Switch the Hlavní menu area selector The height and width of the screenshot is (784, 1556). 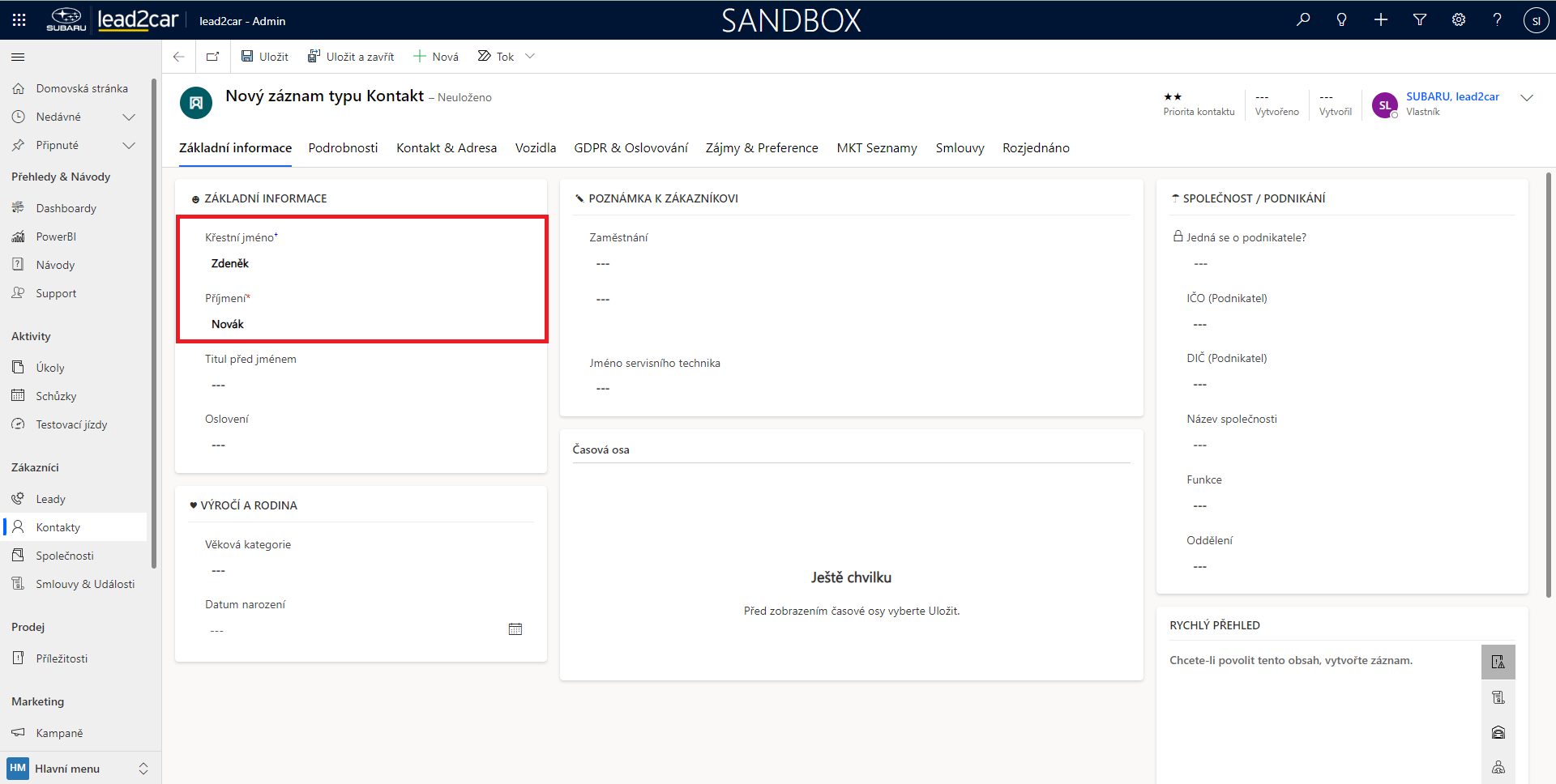coord(143,769)
